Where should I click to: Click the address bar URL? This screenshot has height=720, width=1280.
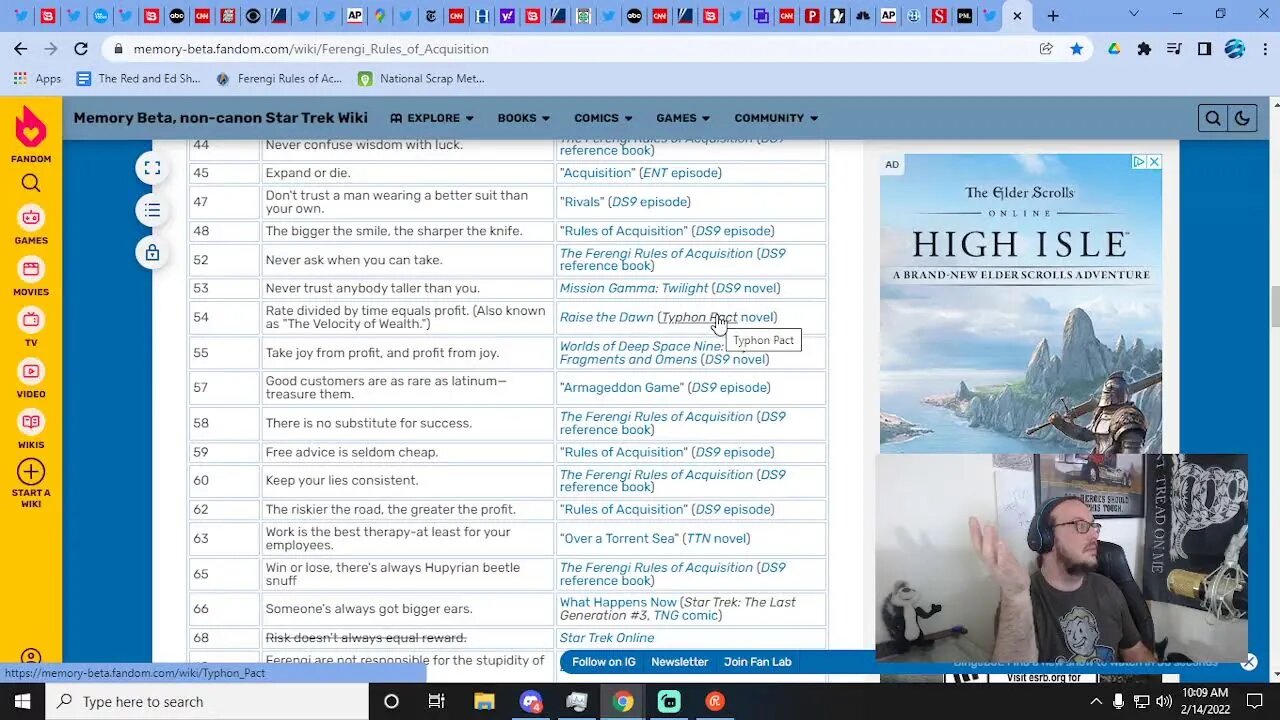(311, 49)
